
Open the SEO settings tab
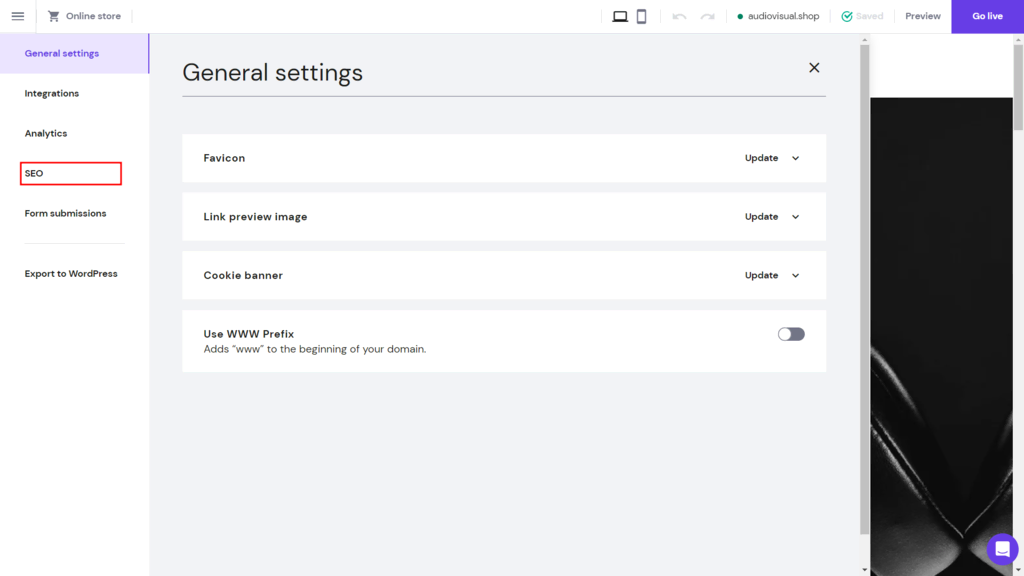(71, 174)
